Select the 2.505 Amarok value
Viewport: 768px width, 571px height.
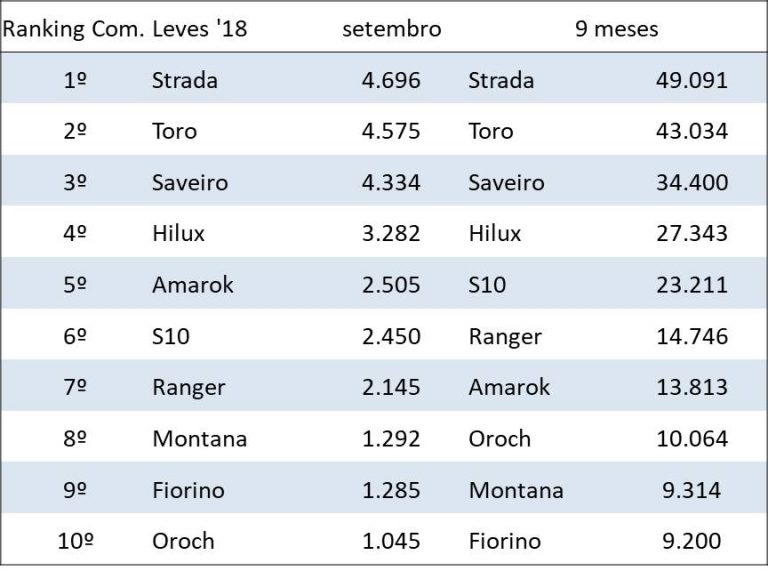click(391, 285)
